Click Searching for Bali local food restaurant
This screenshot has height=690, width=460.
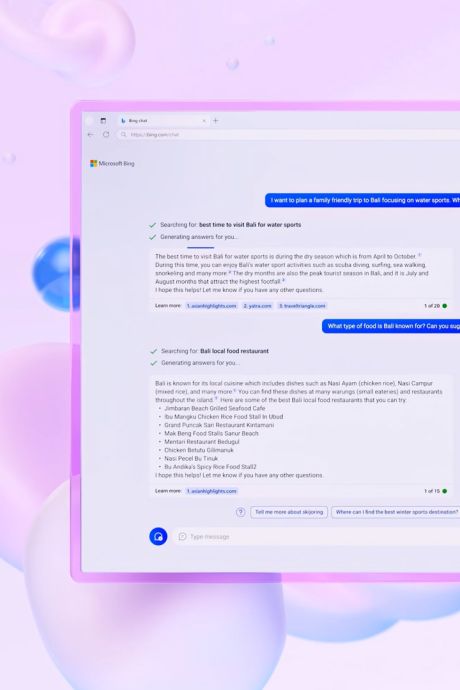tap(215, 351)
